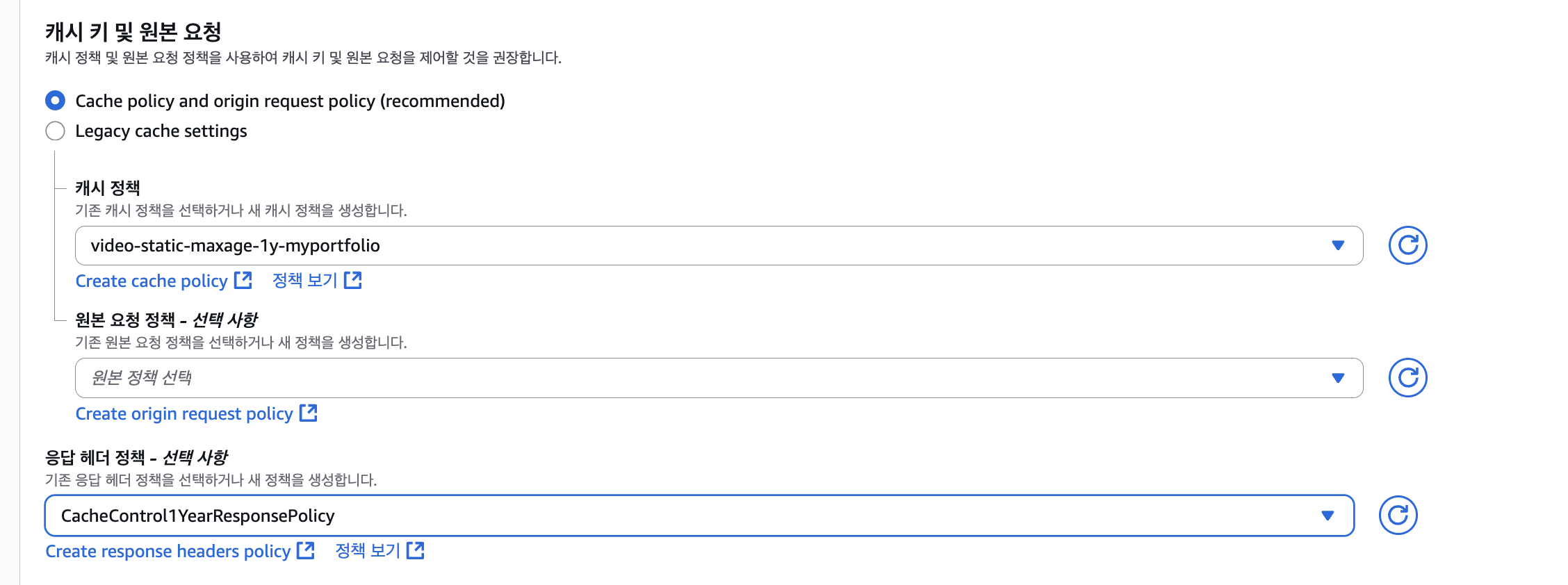Open 정책 보기 link under response headers policy
1568x585 pixels.
(368, 550)
